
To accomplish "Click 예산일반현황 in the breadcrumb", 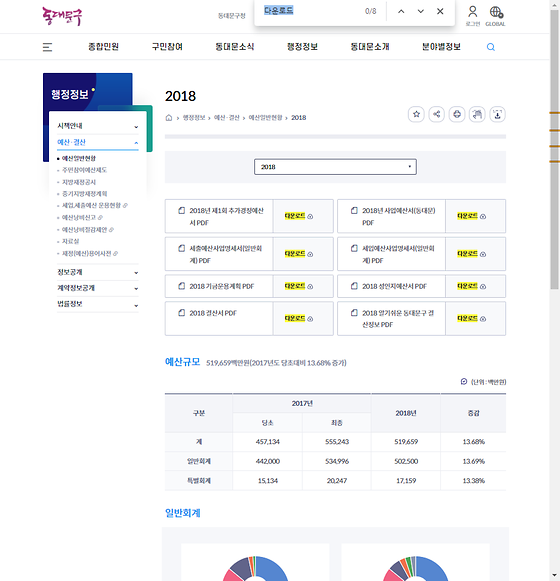I will (265, 117).
